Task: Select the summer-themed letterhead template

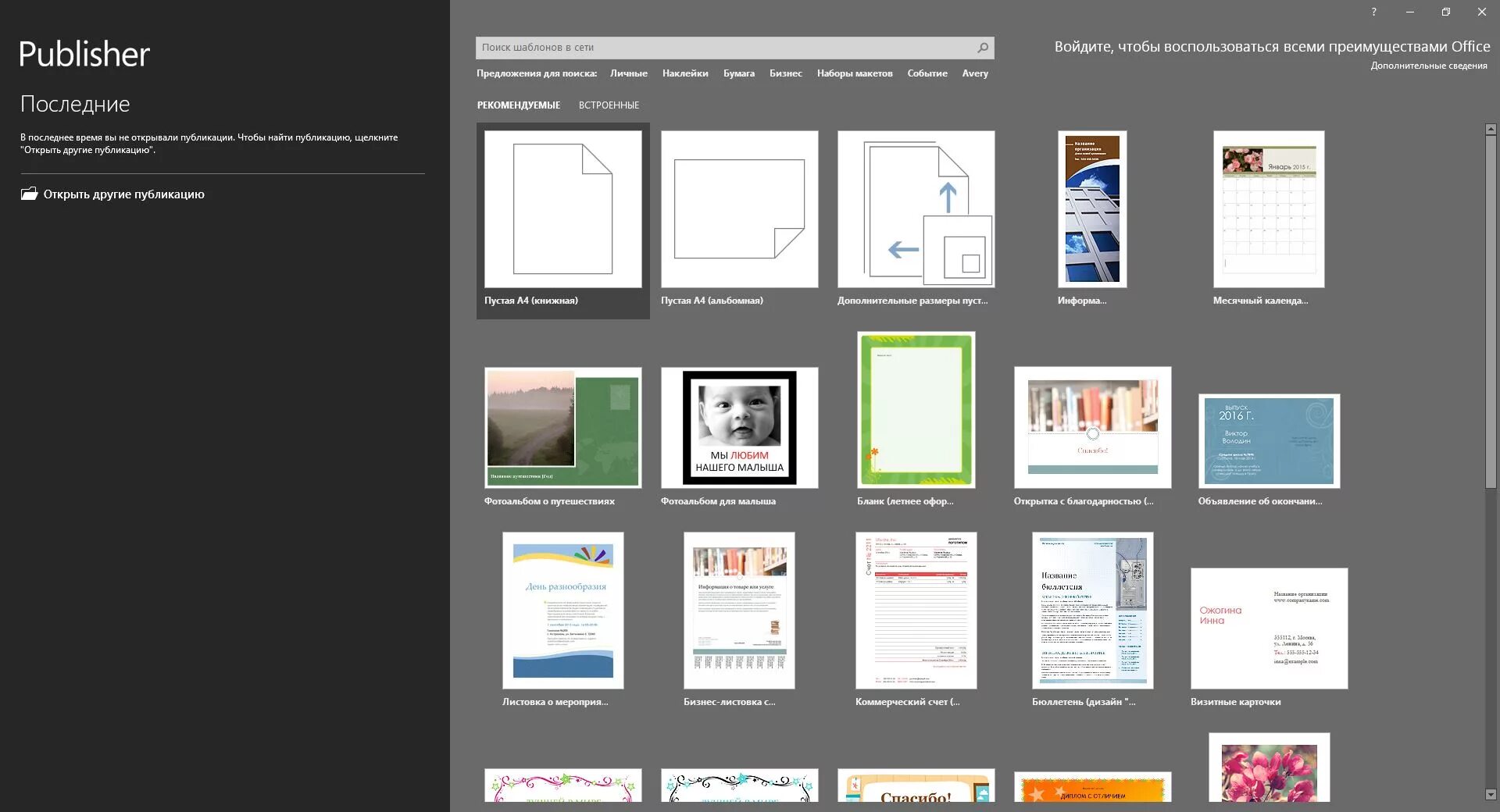Action: 916,410
